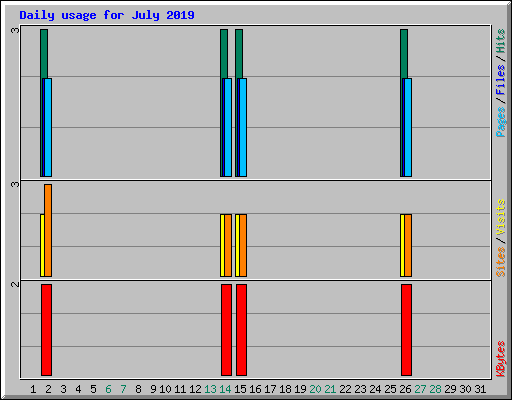Click day label 18 on the x-axis
Image resolution: width=512 pixels, height=400 pixels.
285,389
